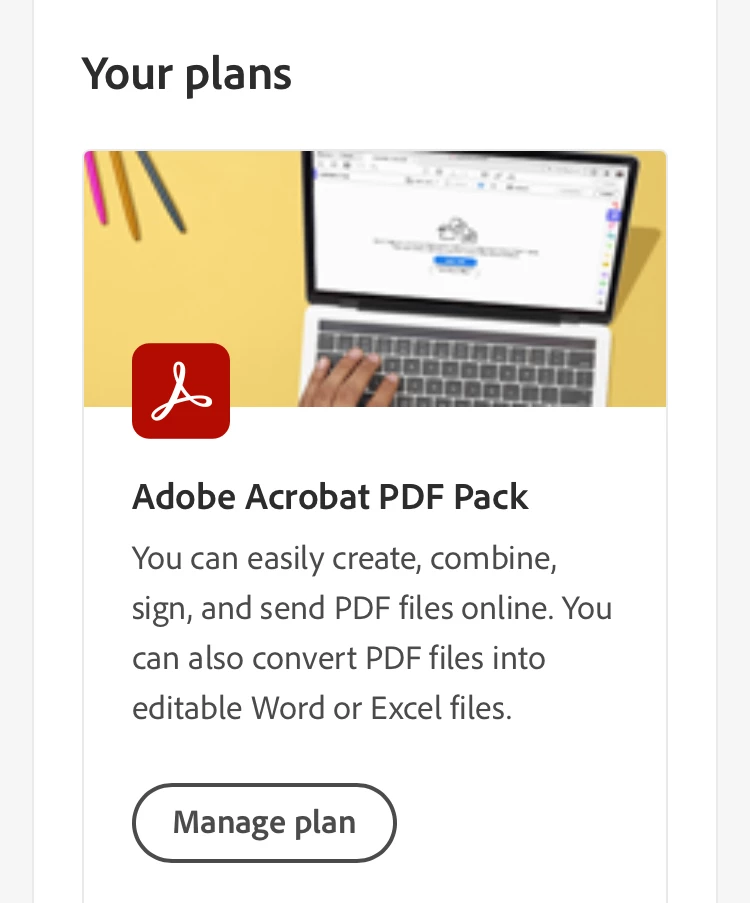Click the text 'You can easily create, combine,'

click(344, 559)
